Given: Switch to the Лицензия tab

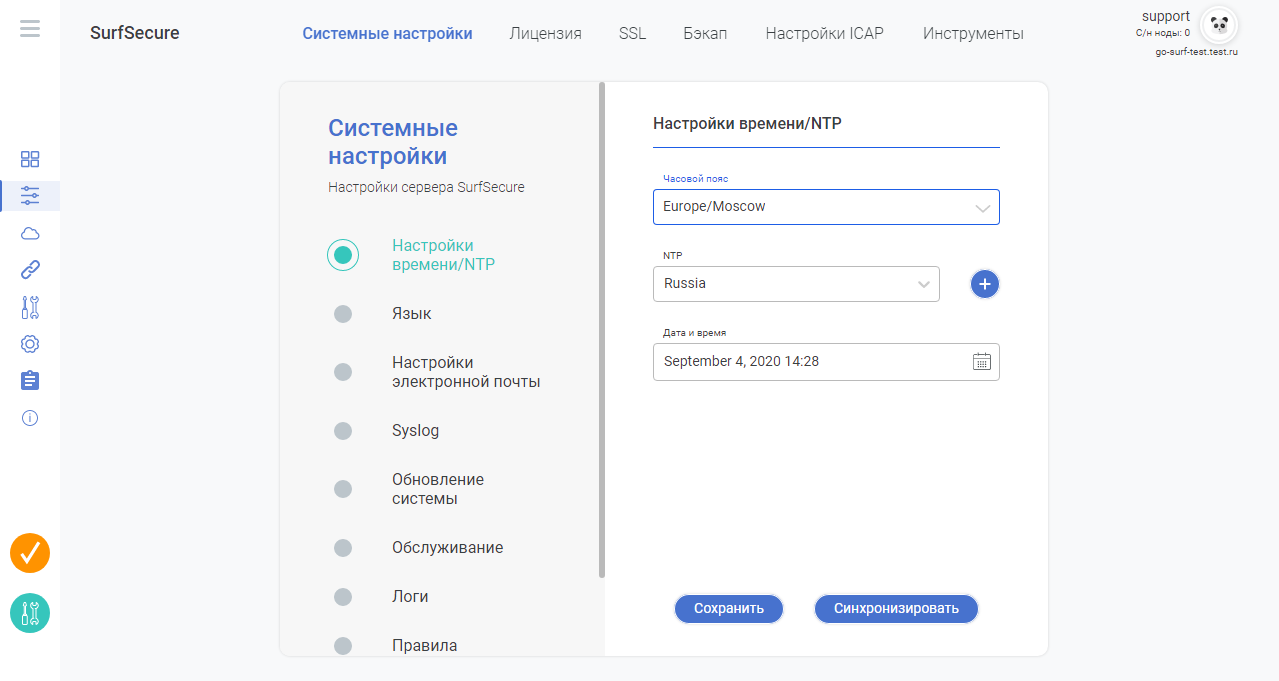Looking at the screenshot, I should [x=545, y=33].
